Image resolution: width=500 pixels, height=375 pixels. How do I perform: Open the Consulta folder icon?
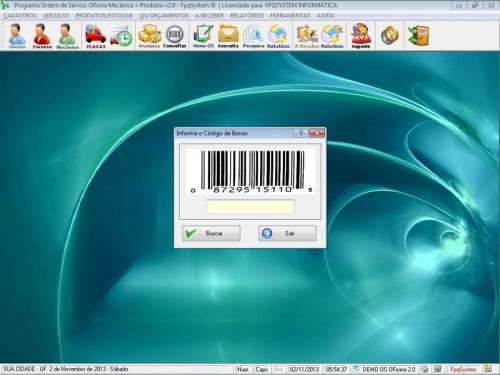228,36
